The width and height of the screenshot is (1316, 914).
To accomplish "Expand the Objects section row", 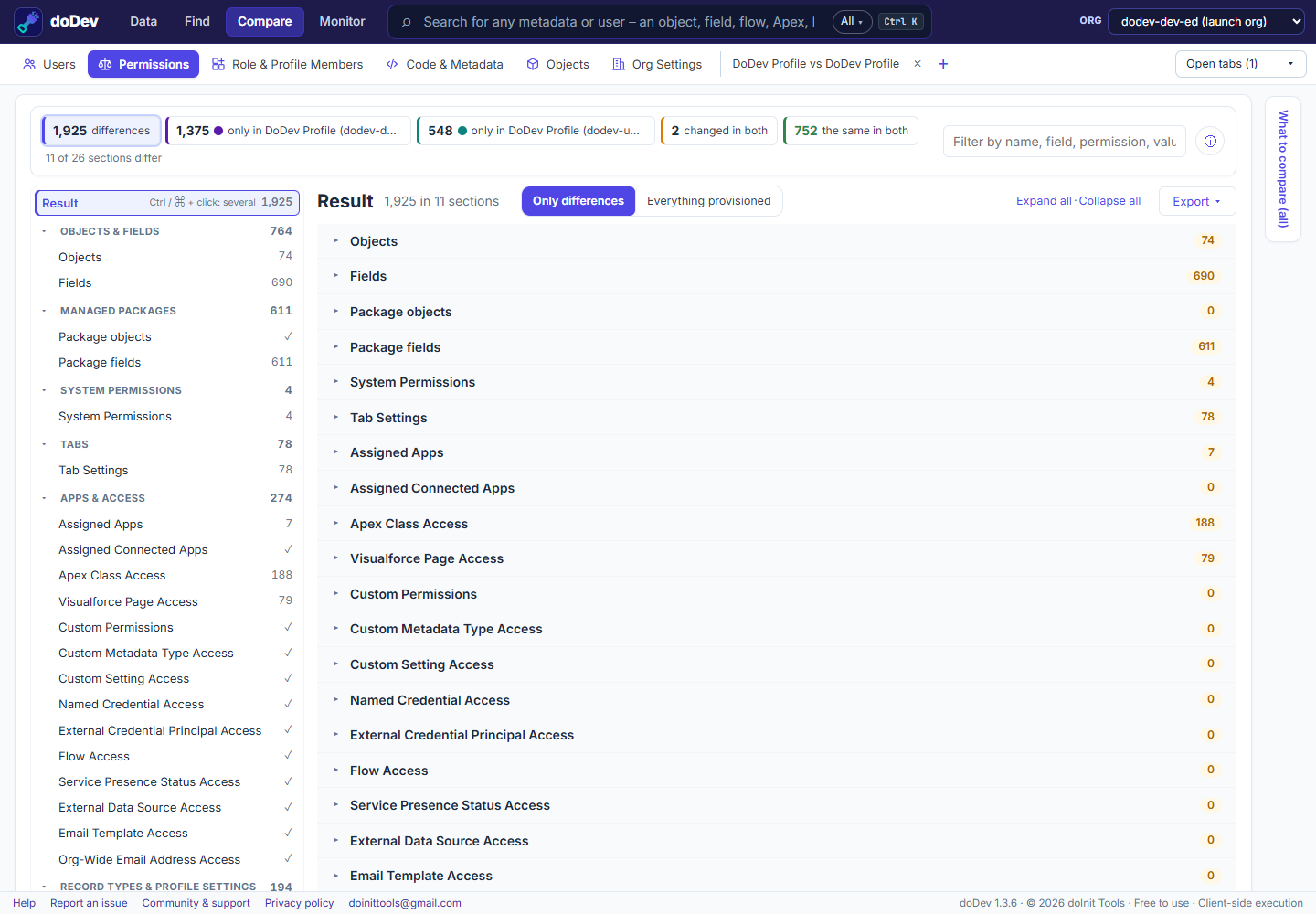I will pos(776,241).
